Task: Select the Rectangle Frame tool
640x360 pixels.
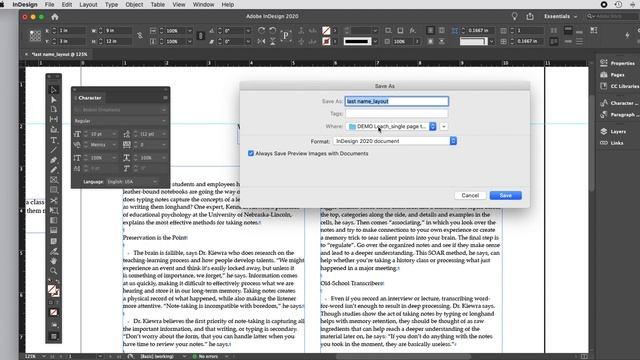Action: click(53, 180)
